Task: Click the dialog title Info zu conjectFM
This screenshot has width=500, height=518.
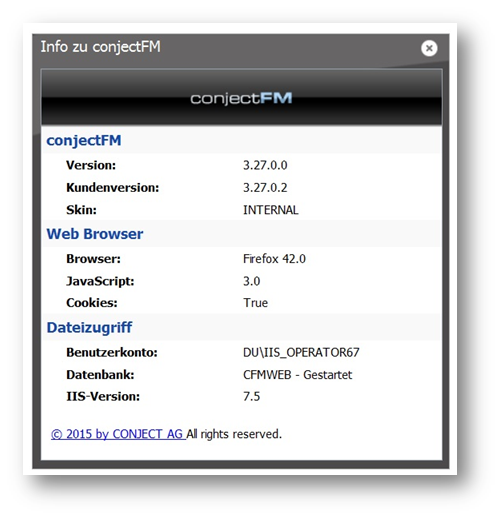Action: click(101, 47)
